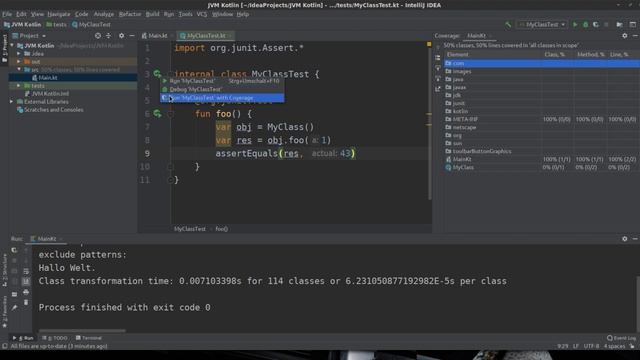Screen dimensions: 640x360
Task: Click the Build project hammer icon
Action: click(x=508, y=24)
